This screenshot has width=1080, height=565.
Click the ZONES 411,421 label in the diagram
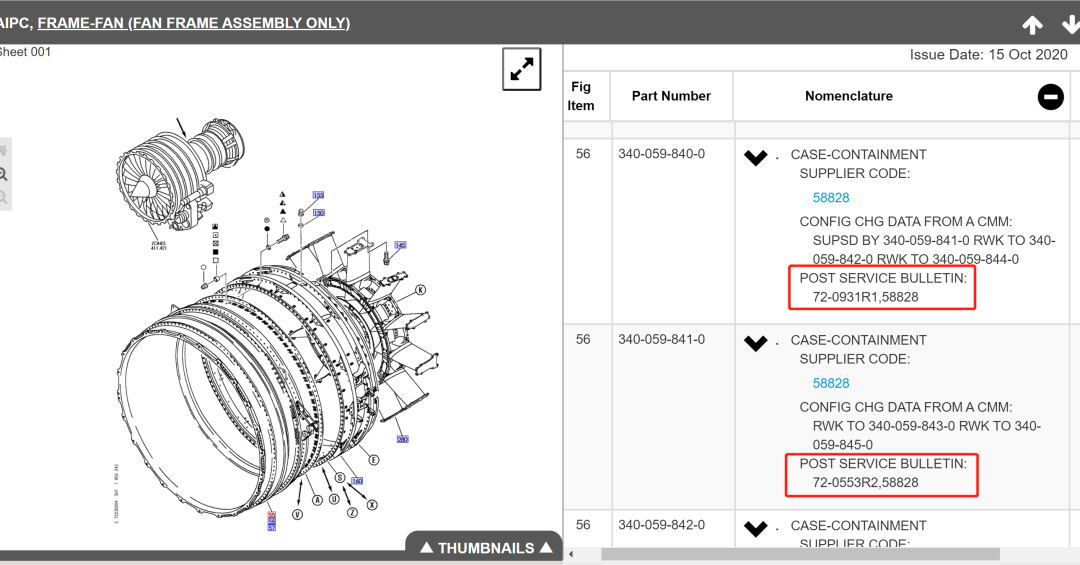(x=158, y=245)
